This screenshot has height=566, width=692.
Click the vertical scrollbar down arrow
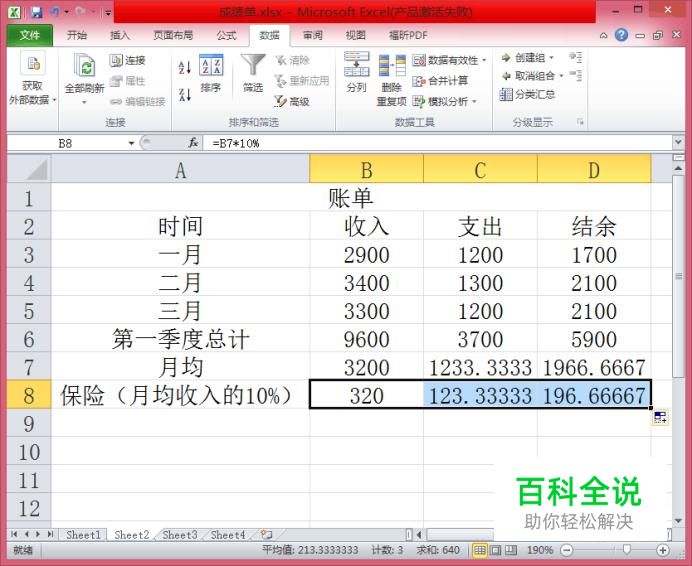tap(678, 521)
